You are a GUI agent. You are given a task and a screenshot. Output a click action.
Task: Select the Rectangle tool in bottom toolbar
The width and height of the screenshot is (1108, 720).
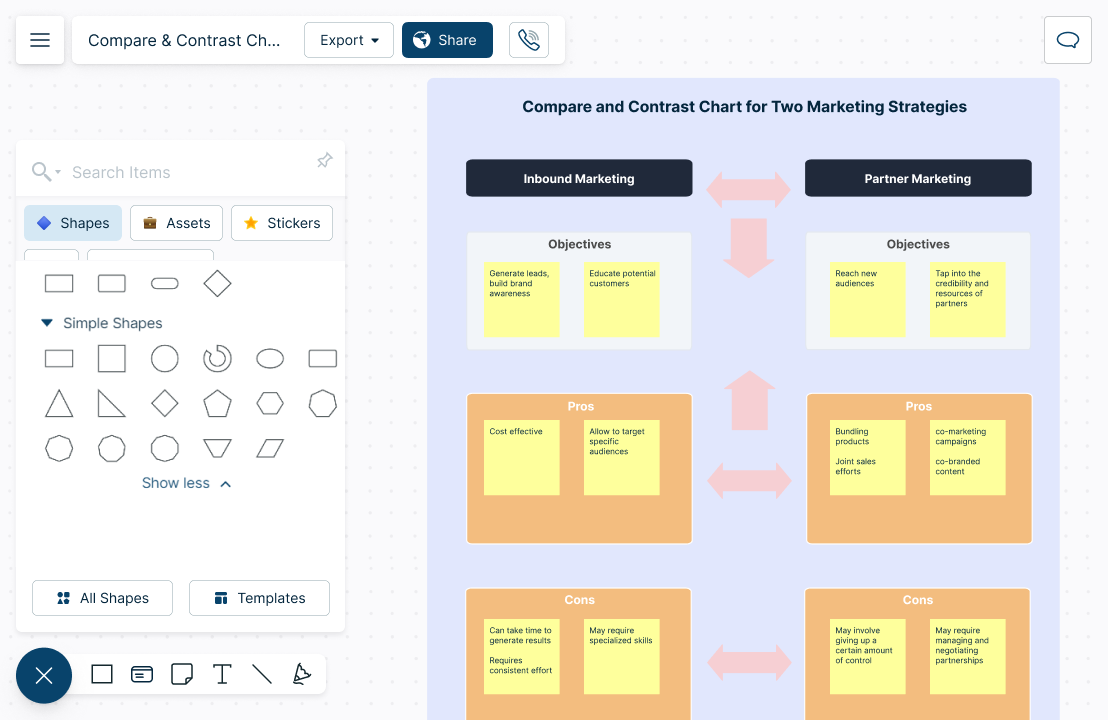tap(102, 674)
